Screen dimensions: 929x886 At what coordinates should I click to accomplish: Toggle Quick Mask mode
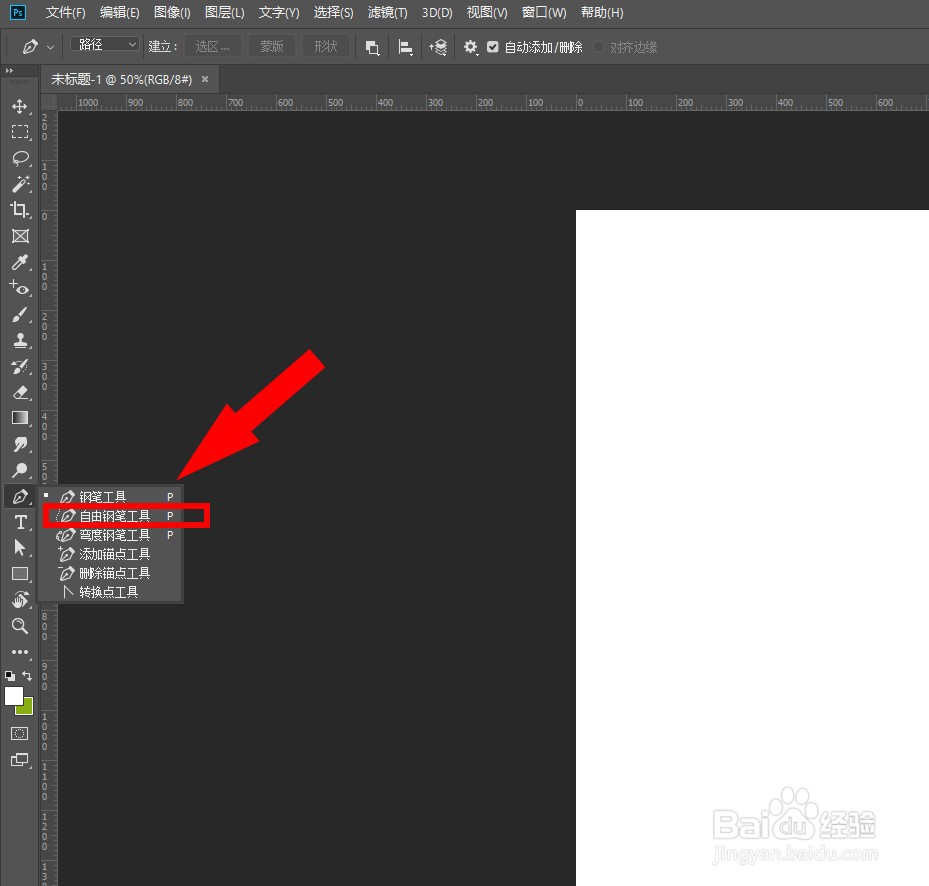point(20,734)
